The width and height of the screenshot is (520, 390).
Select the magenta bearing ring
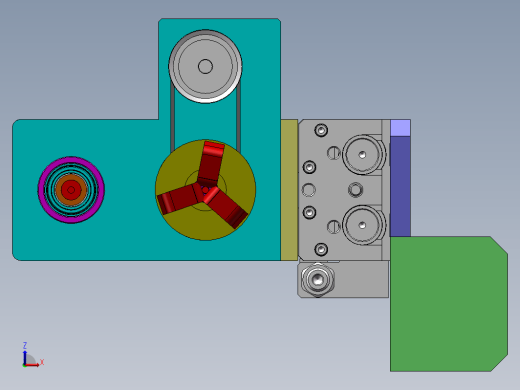[x=71, y=190]
